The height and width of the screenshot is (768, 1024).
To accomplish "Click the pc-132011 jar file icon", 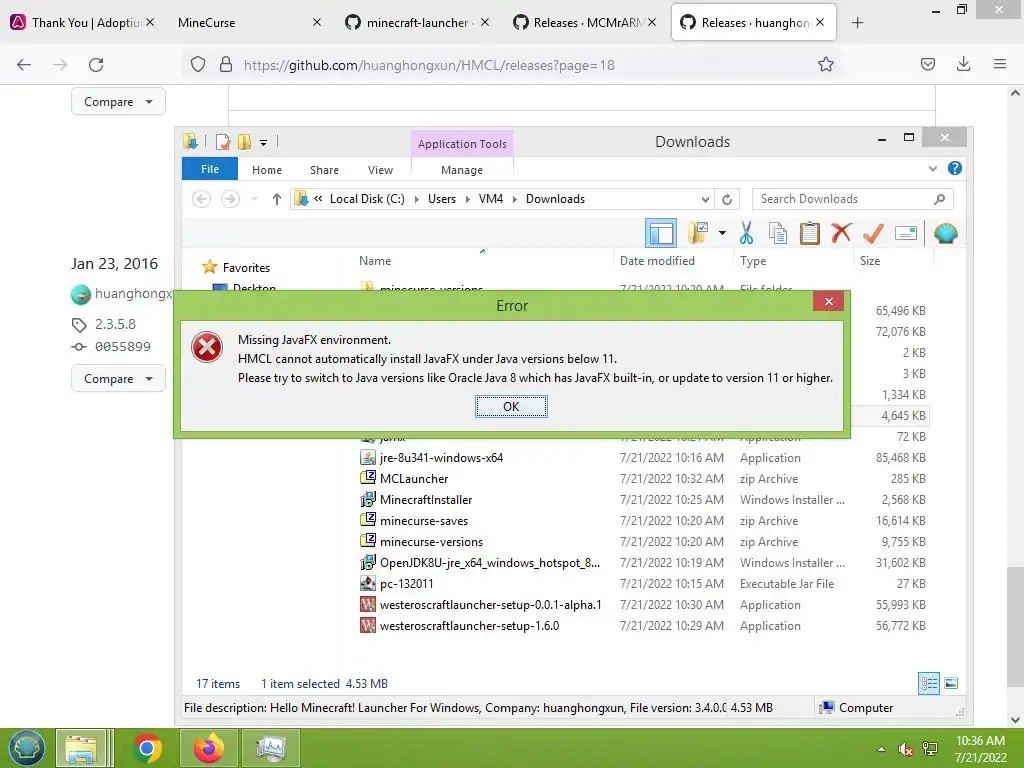I will [368, 583].
